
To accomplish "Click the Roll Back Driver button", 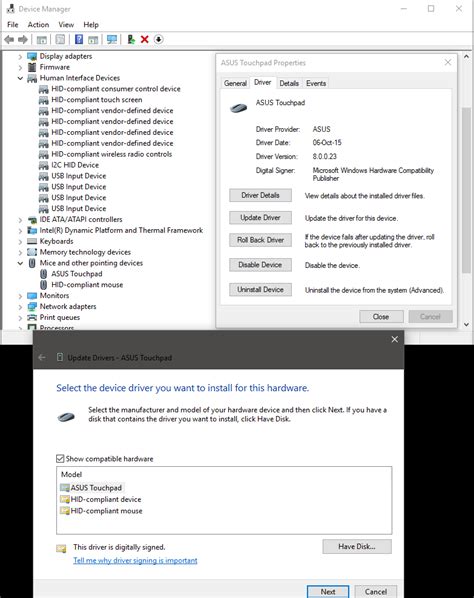I will point(260,240).
